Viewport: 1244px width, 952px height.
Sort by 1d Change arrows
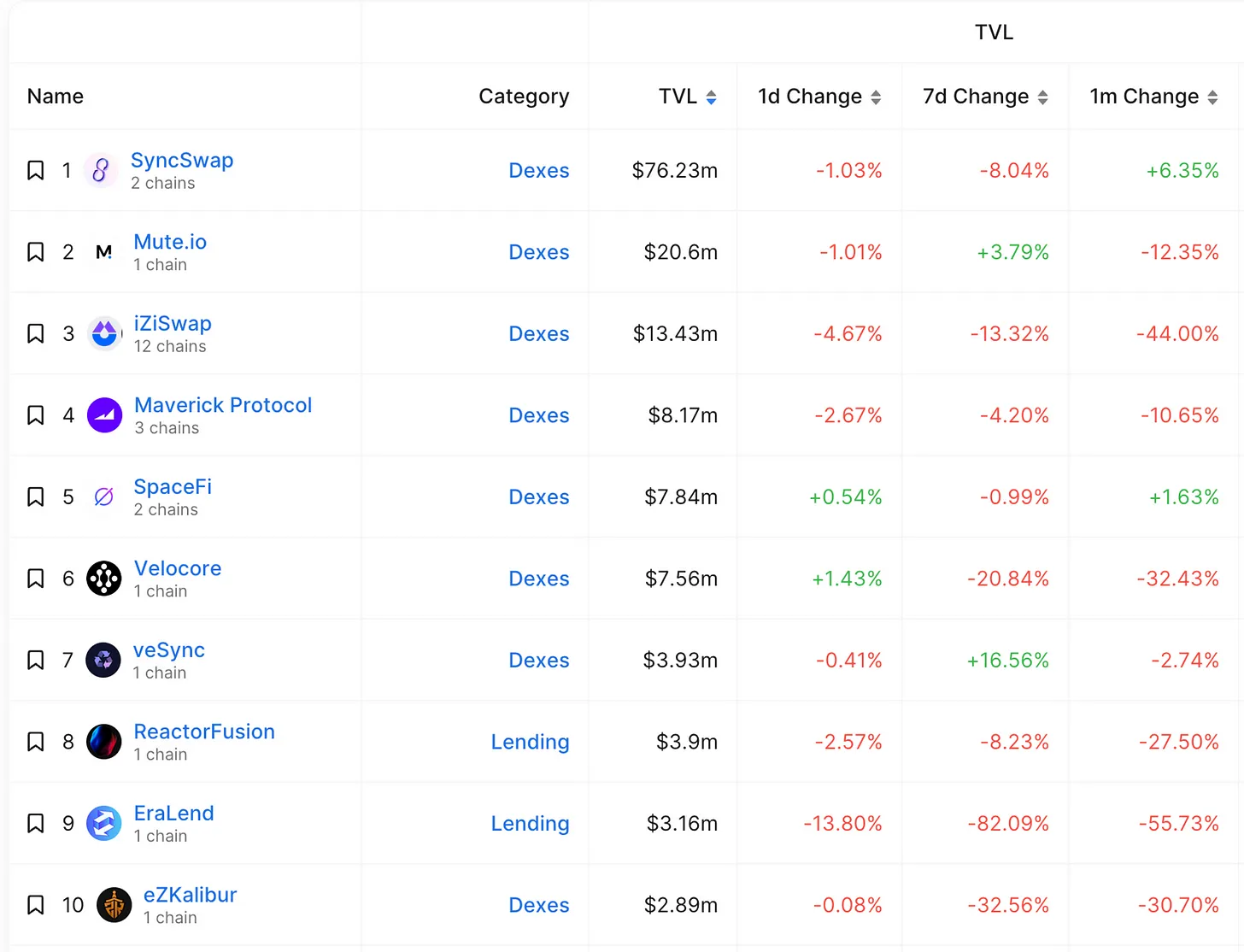click(x=876, y=97)
